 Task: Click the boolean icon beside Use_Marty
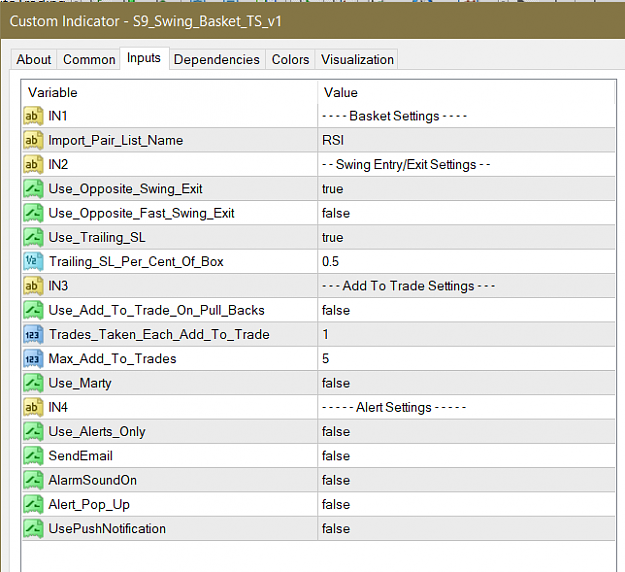(x=33, y=383)
